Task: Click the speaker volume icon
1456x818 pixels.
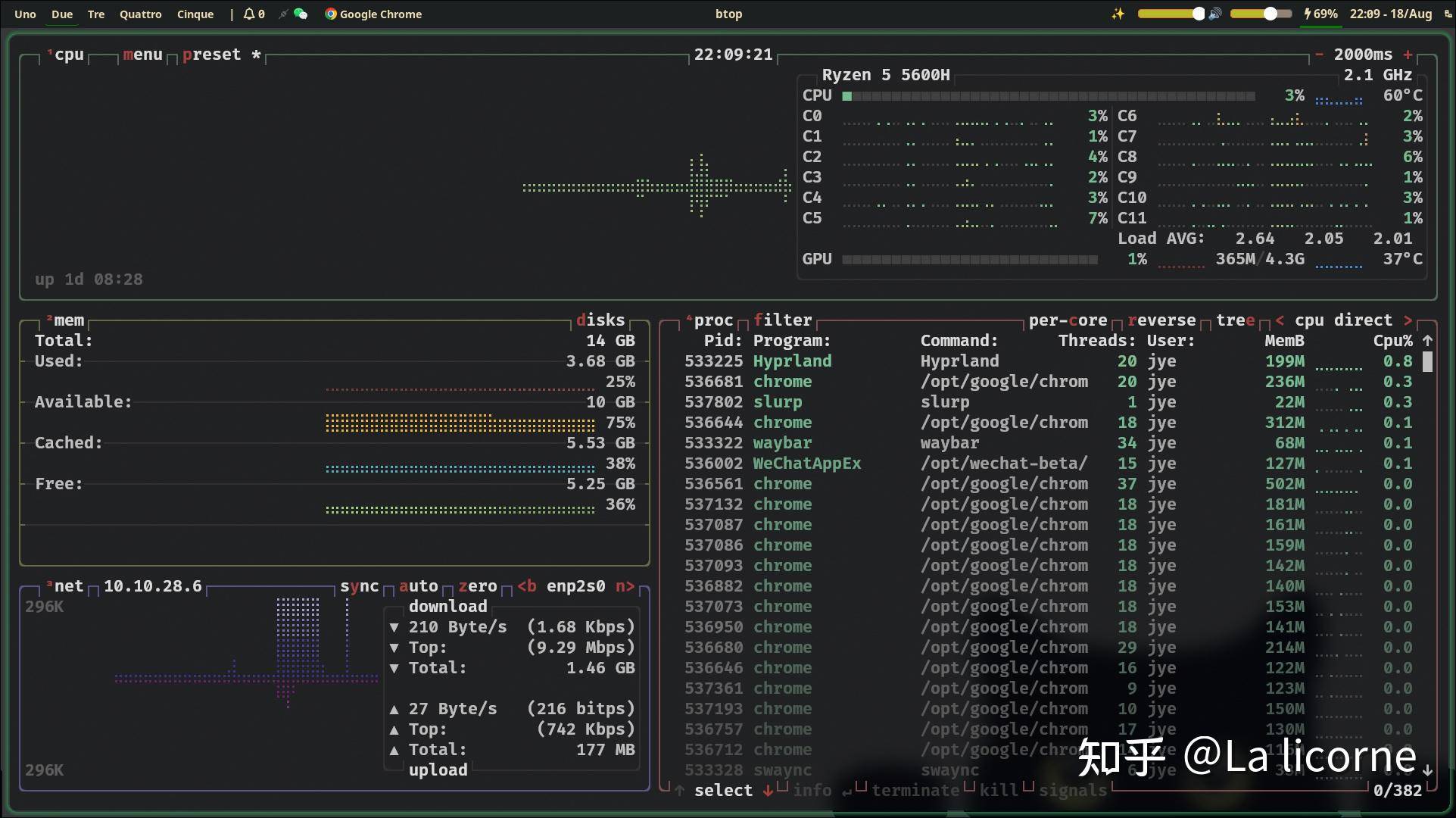Action: pyautogui.click(x=1215, y=14)
